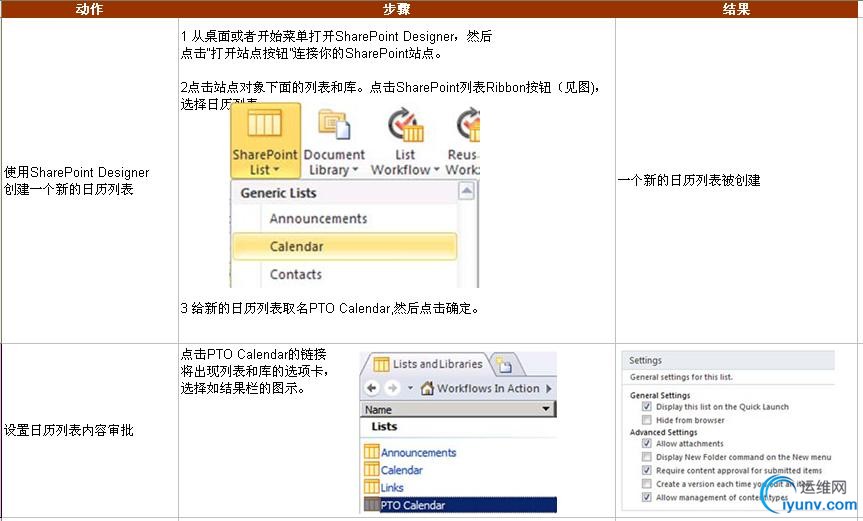This screenshot has height=521, width=863.
Task: Click the Announcements list icon
Action: [x=372, y=452]
